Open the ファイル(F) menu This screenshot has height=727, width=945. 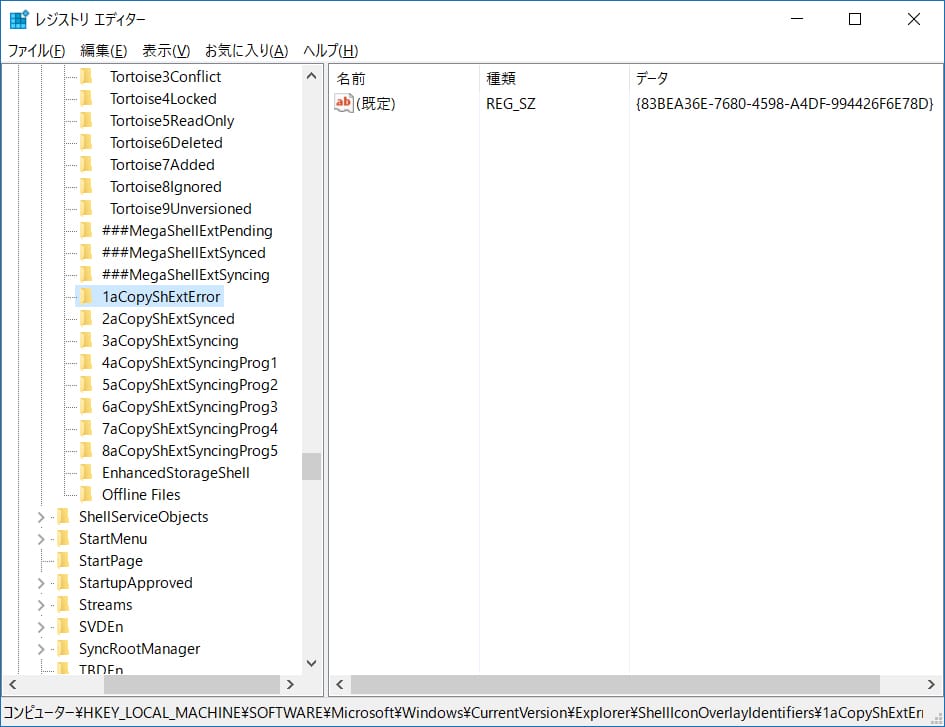(x=36, y=51)
